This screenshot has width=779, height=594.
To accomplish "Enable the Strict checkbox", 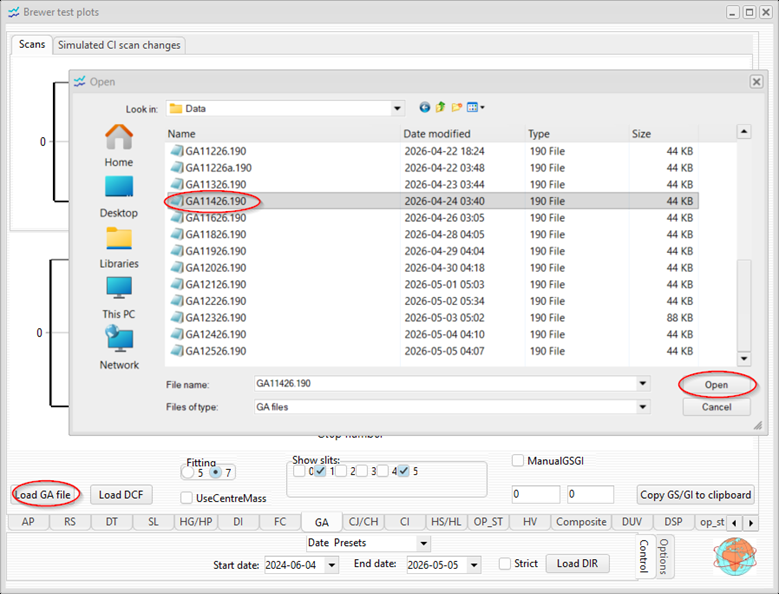I will (505, 563).
